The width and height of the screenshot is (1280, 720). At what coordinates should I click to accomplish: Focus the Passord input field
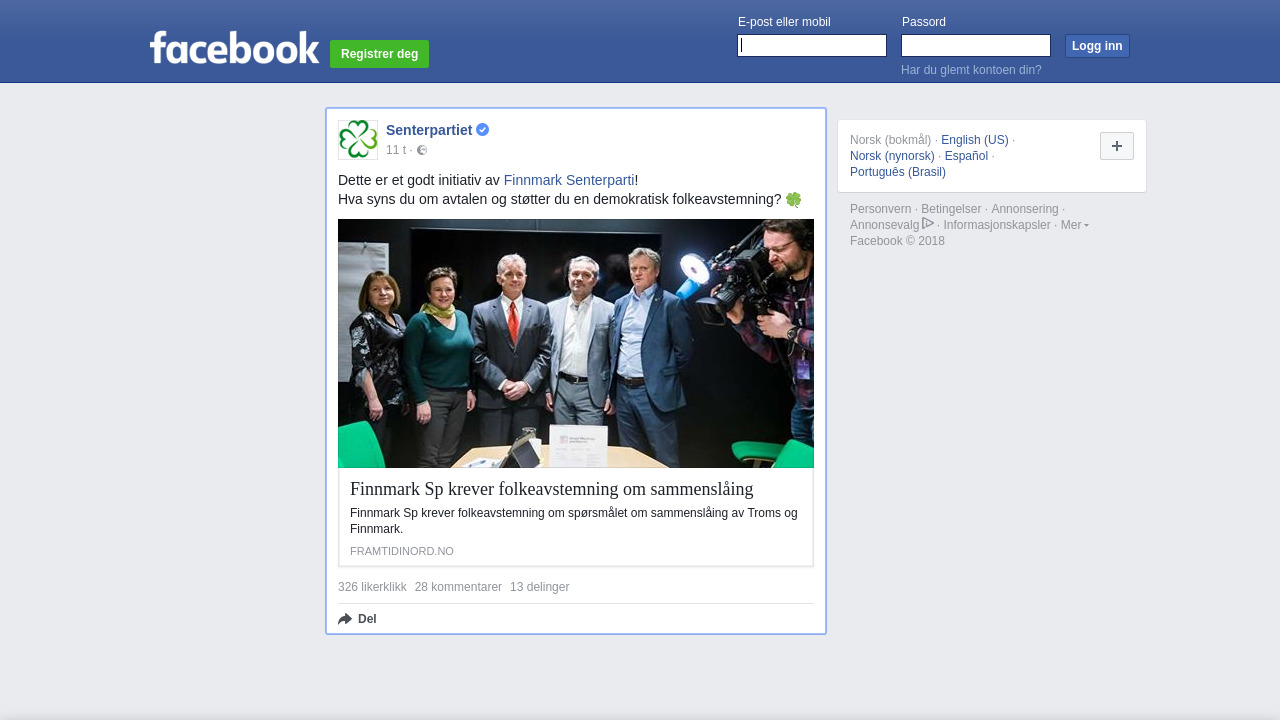(x=976, y=46)
